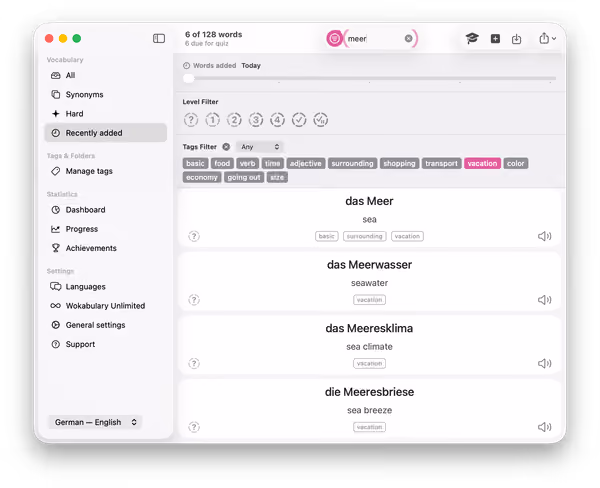
Task: Play pronunciation of das Meeresklima
Action: [544, 363]
